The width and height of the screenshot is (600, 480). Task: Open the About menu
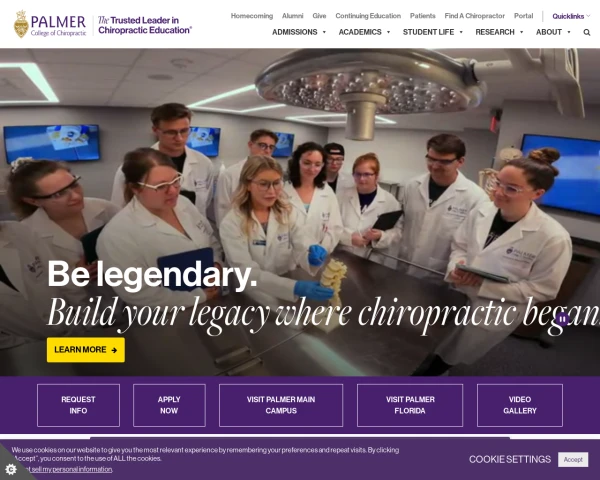click(x=553, y=32)
